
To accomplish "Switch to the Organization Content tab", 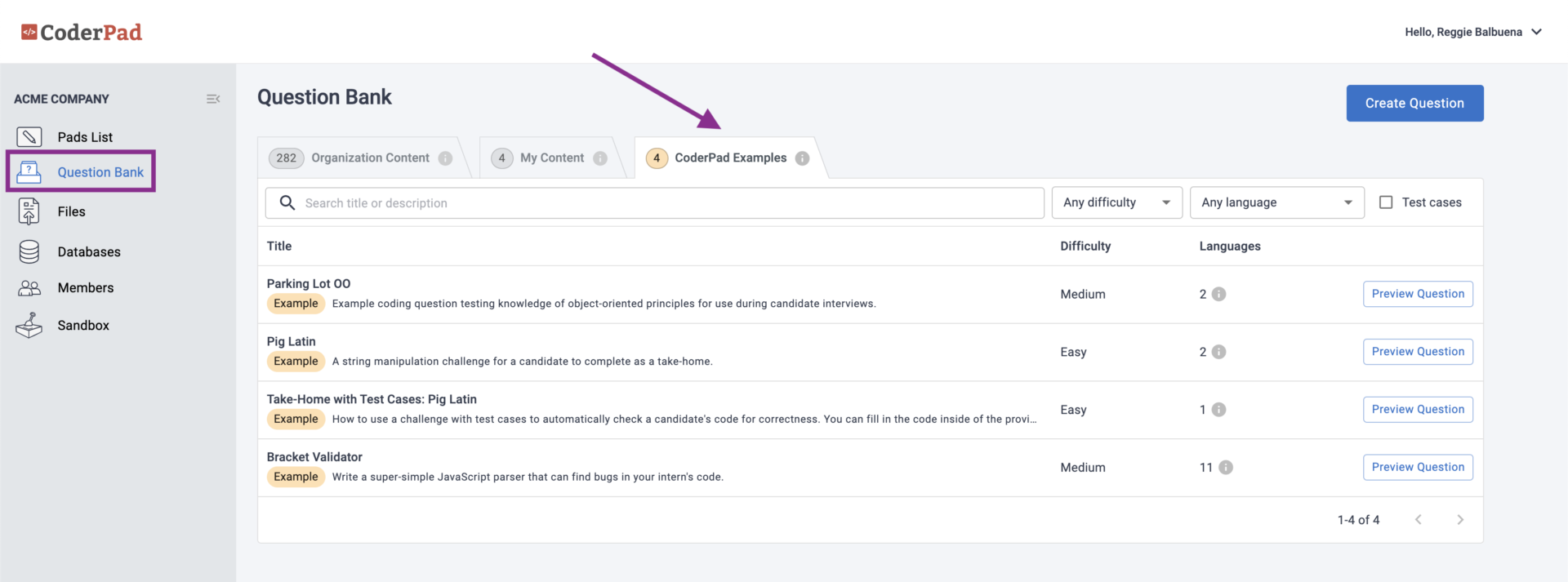I will 369,158.
